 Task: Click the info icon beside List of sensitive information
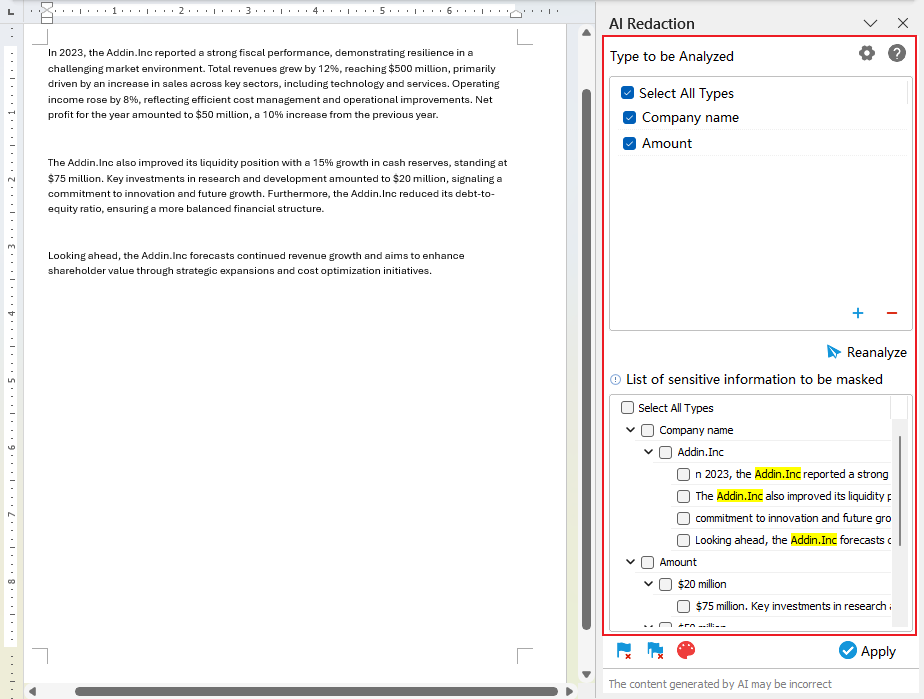point(615,380)
